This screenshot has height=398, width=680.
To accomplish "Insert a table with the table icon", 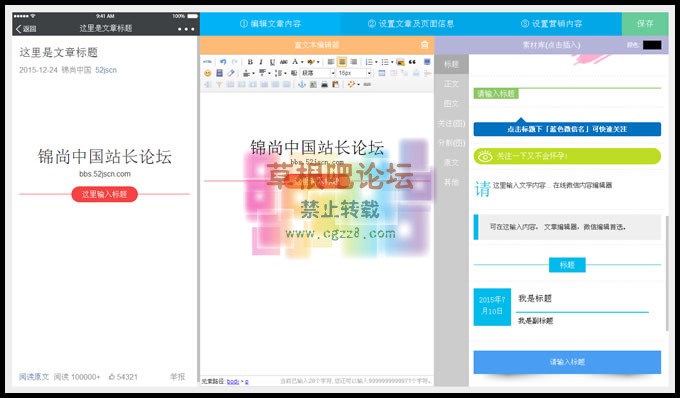I will [382, 73].
